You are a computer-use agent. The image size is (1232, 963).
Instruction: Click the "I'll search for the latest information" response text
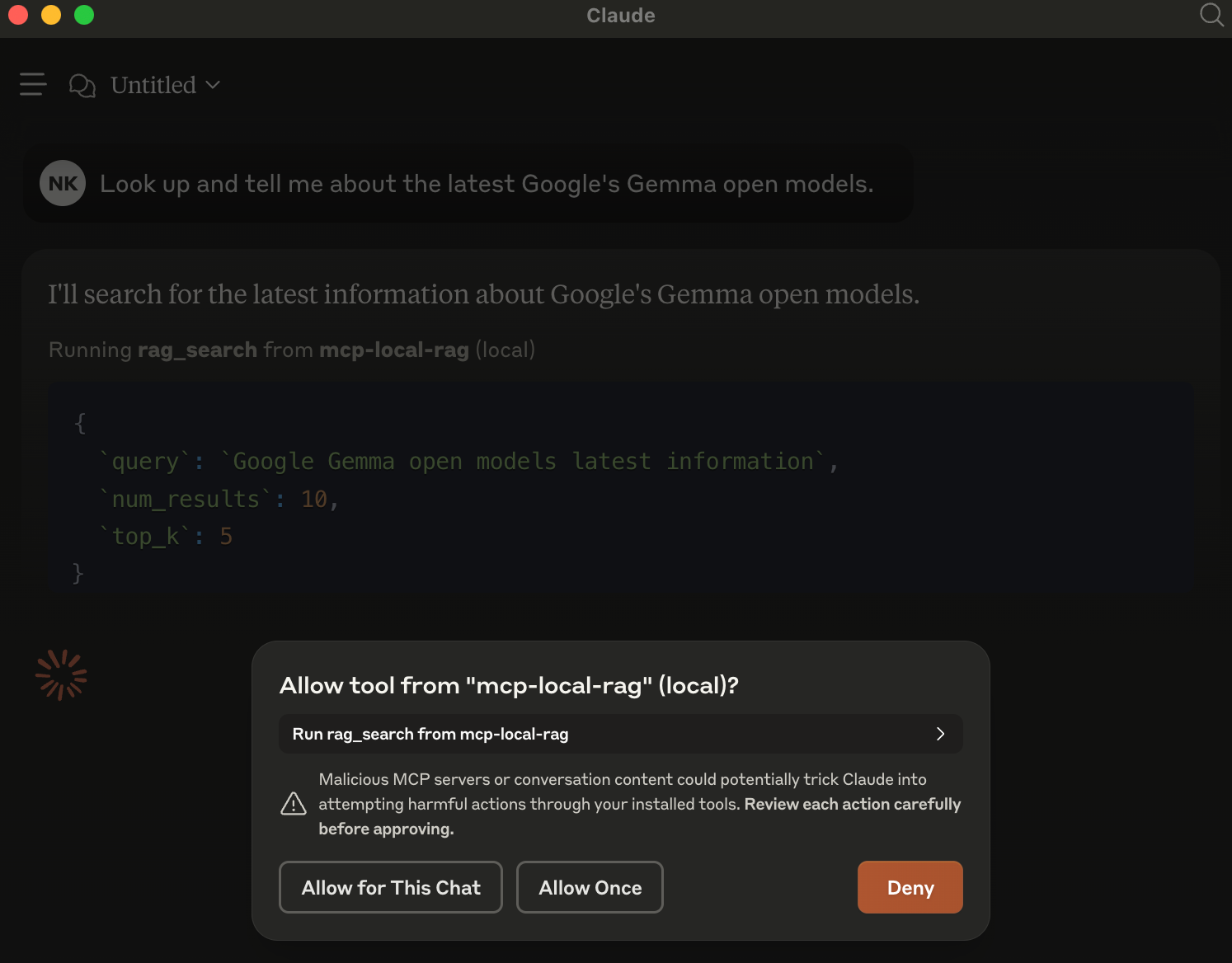tap(483, 294)
